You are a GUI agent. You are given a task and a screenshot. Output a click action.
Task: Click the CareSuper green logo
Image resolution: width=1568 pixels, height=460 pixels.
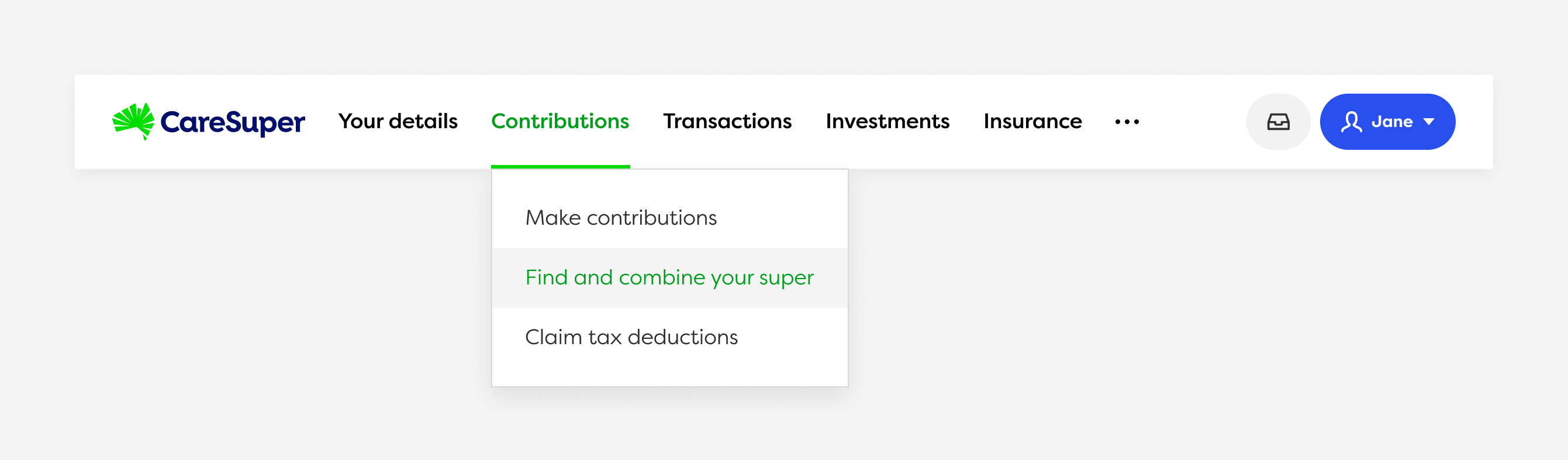[x=135, y=120]
